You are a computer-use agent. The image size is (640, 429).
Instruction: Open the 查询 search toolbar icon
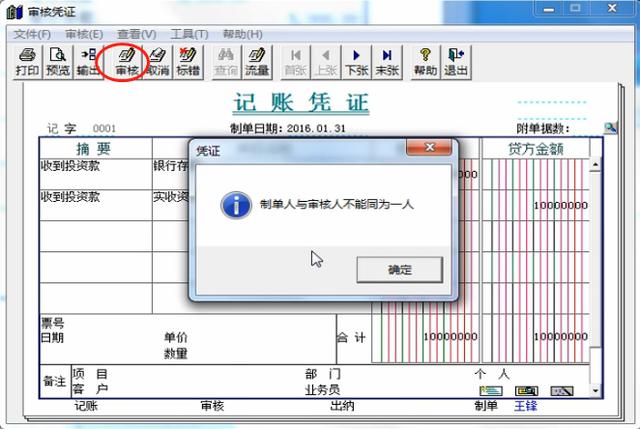[x=226, y=62]
